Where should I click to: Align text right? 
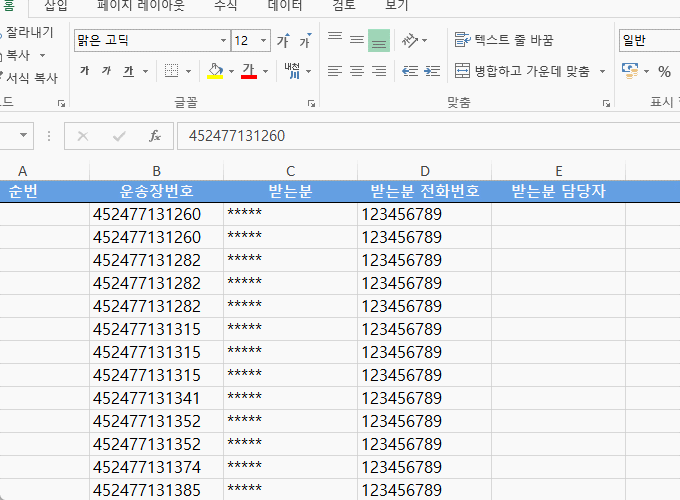tap(379, 71)
